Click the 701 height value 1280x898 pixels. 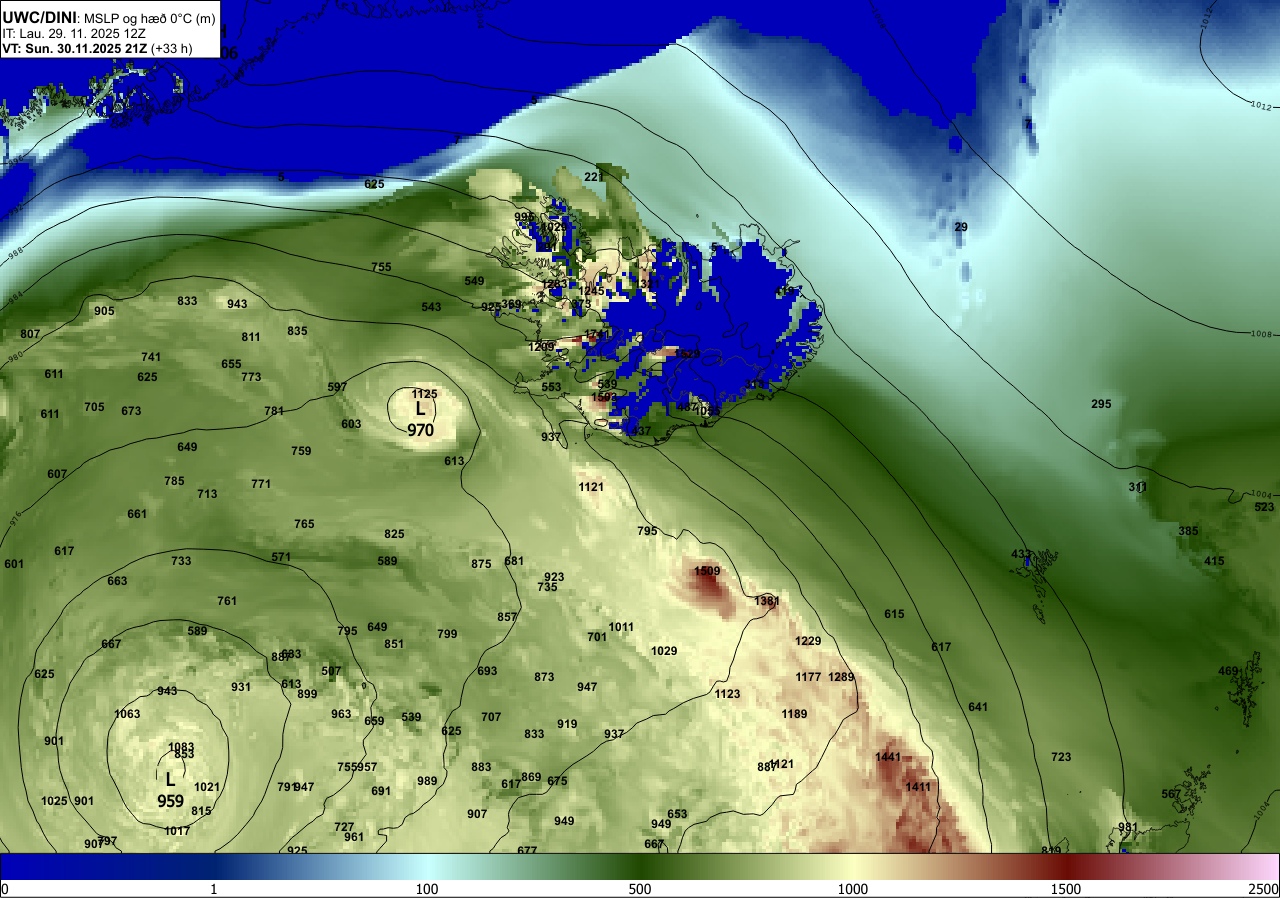pos(597,637)
